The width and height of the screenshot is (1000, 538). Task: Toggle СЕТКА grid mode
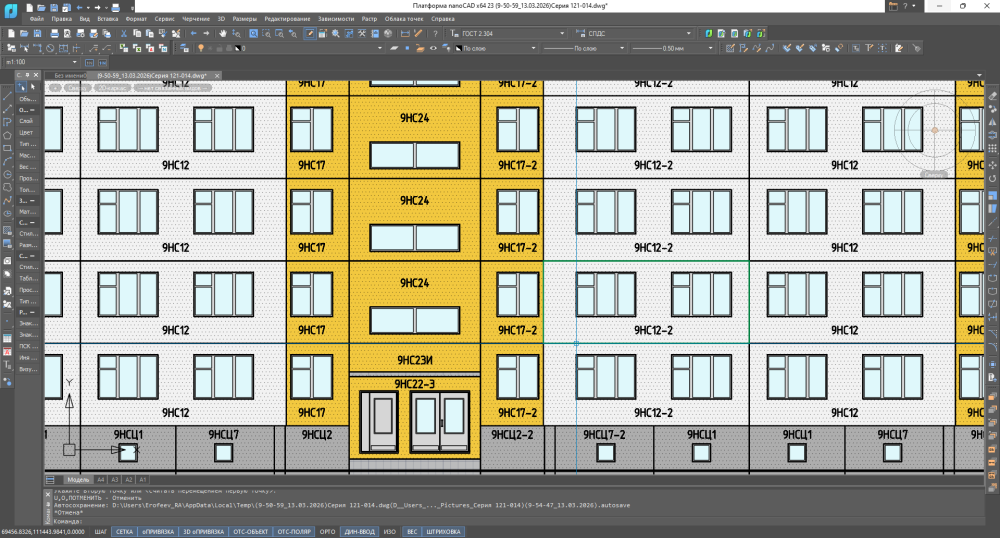pyautogui.click(x=124, y=531)
